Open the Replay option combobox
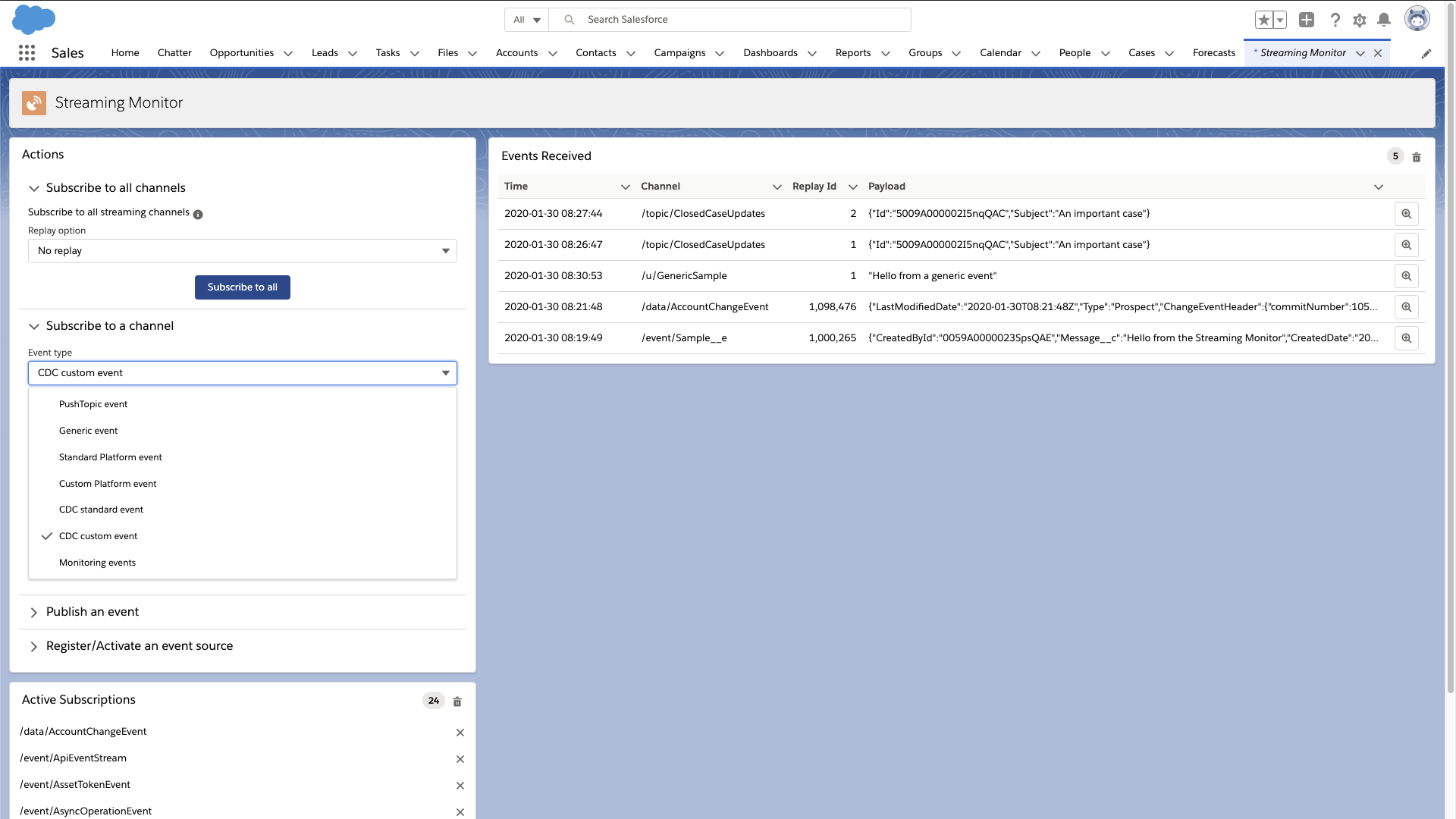This screenshot has height=819, width=1456. (243, 251)
